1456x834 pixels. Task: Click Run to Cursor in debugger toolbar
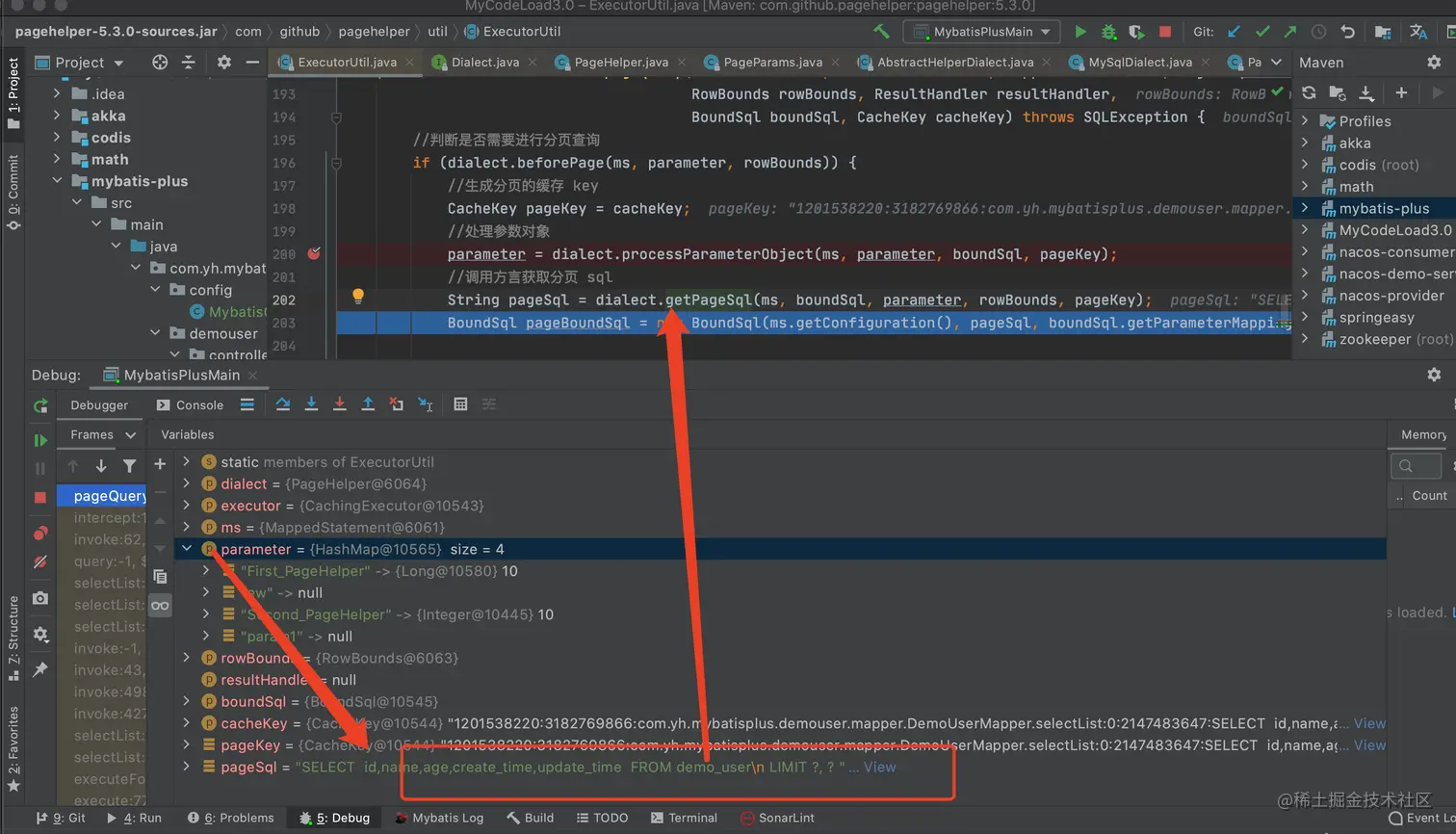[x=425, y=404]
